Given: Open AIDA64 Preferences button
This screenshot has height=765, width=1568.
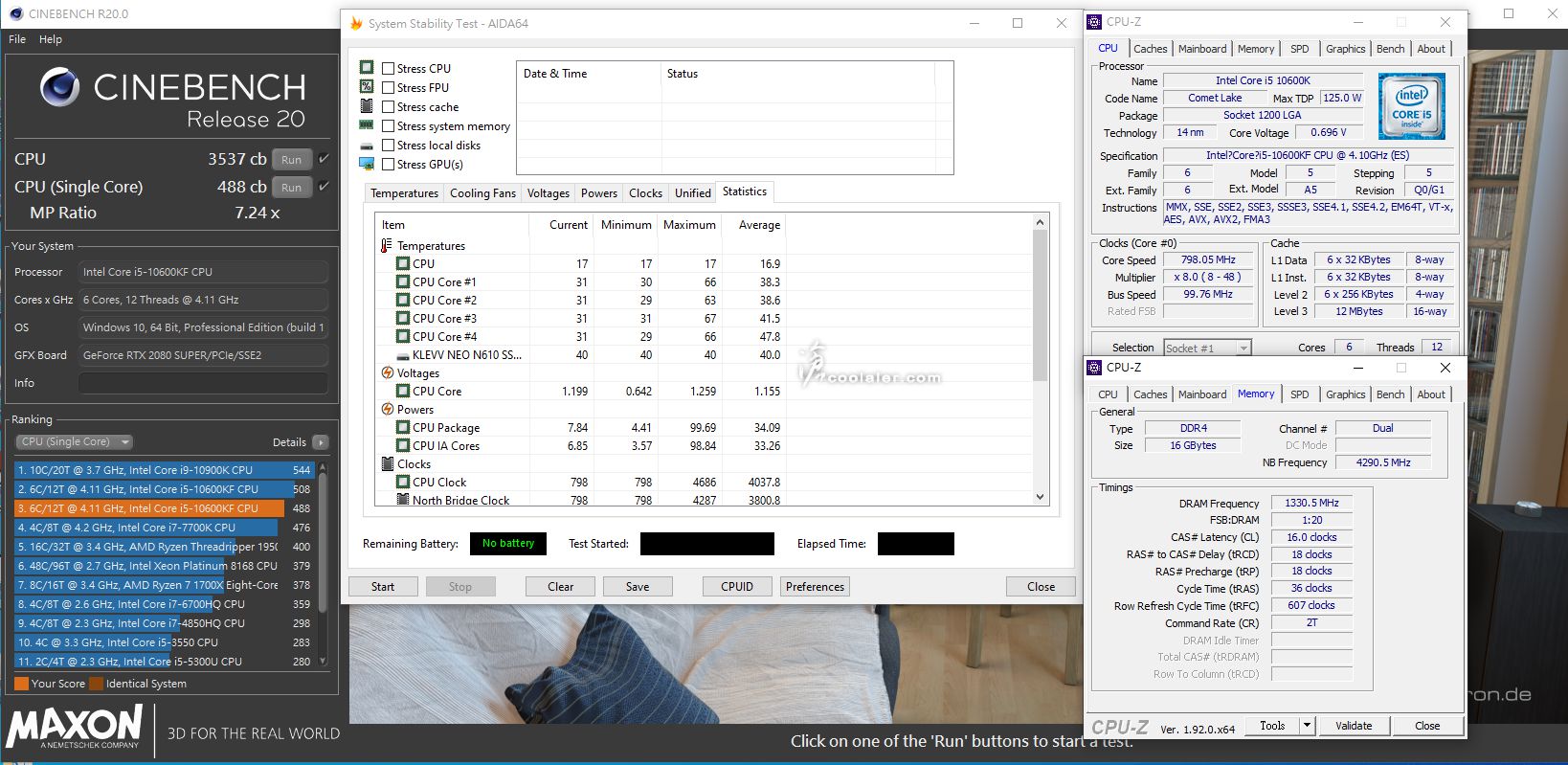Looking at the screenshot, I should click(816, 587).
